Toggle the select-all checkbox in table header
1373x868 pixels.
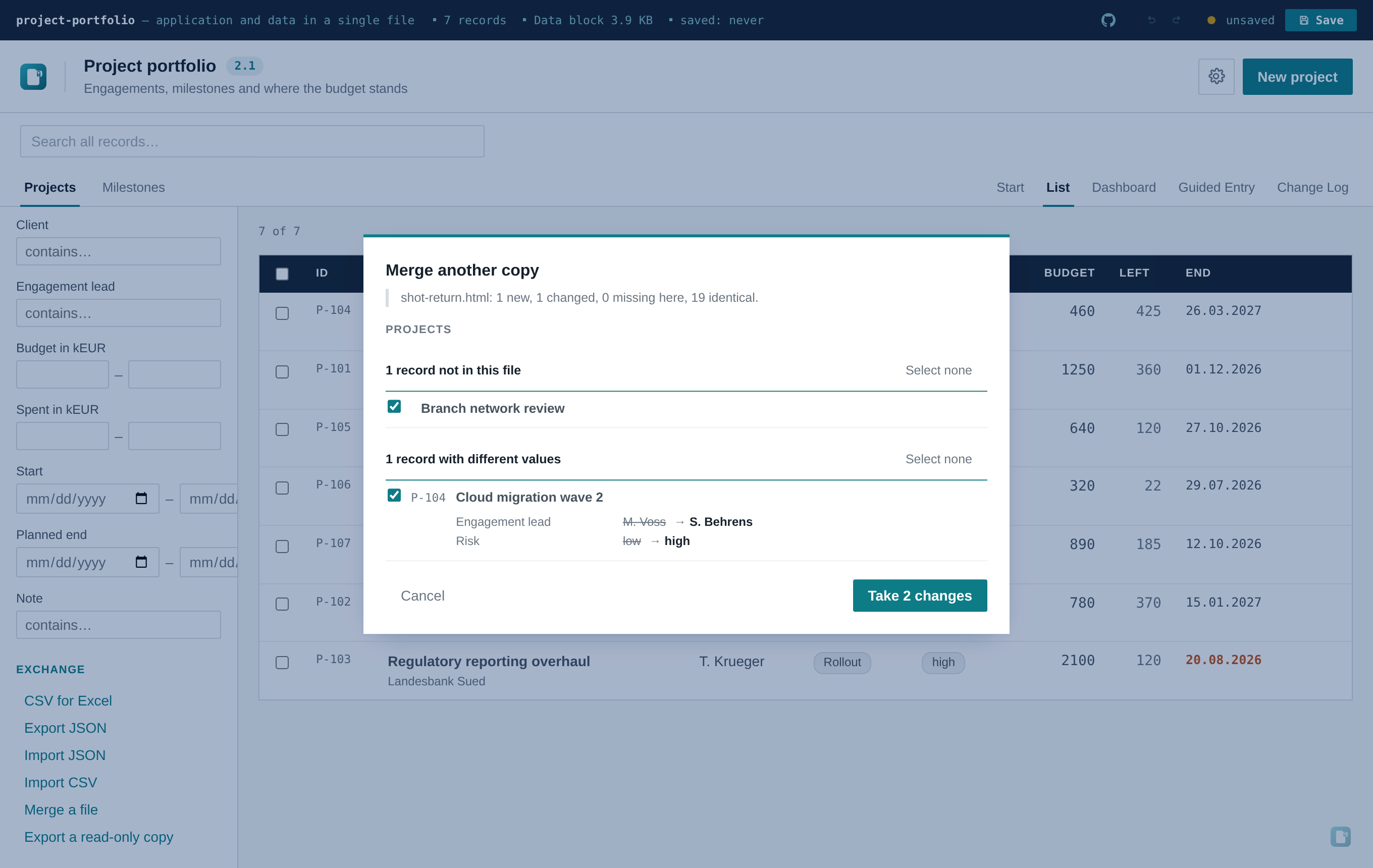click(x=282, y=274)
